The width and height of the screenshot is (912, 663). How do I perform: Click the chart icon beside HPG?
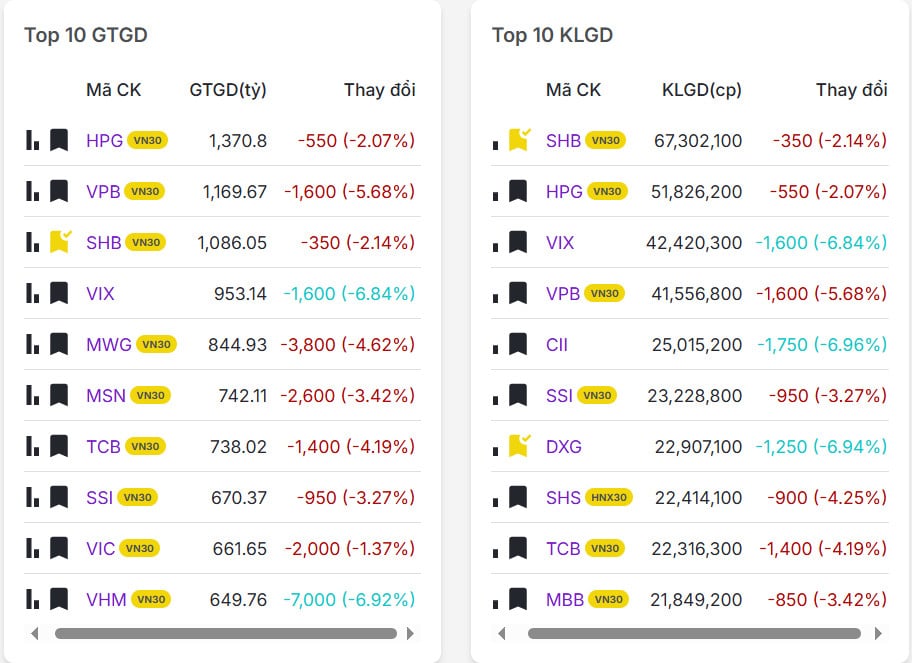coord(30,140)
